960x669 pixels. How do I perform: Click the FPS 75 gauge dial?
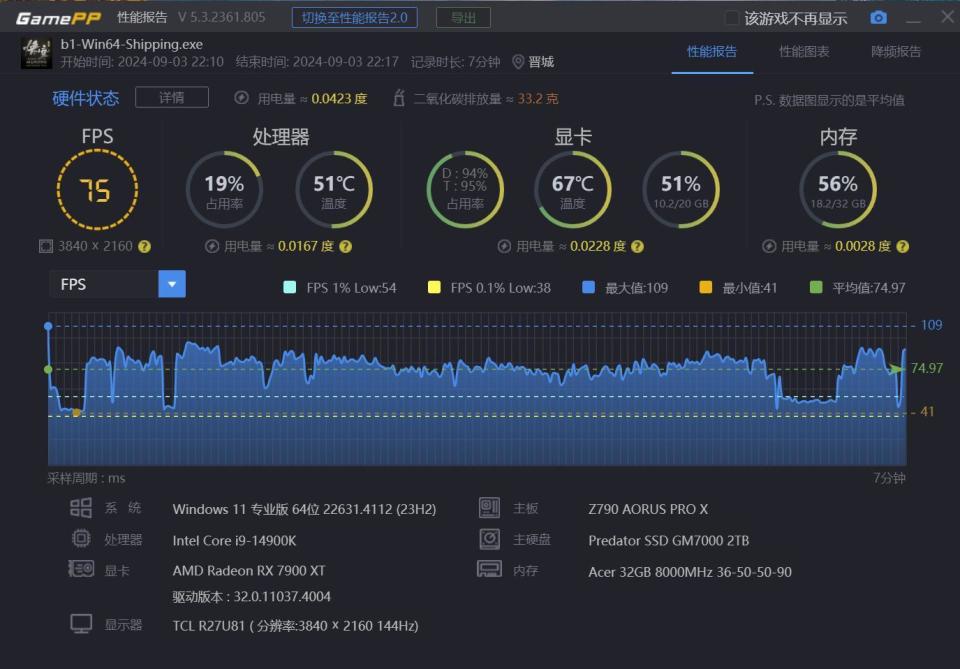click(97, 190)
